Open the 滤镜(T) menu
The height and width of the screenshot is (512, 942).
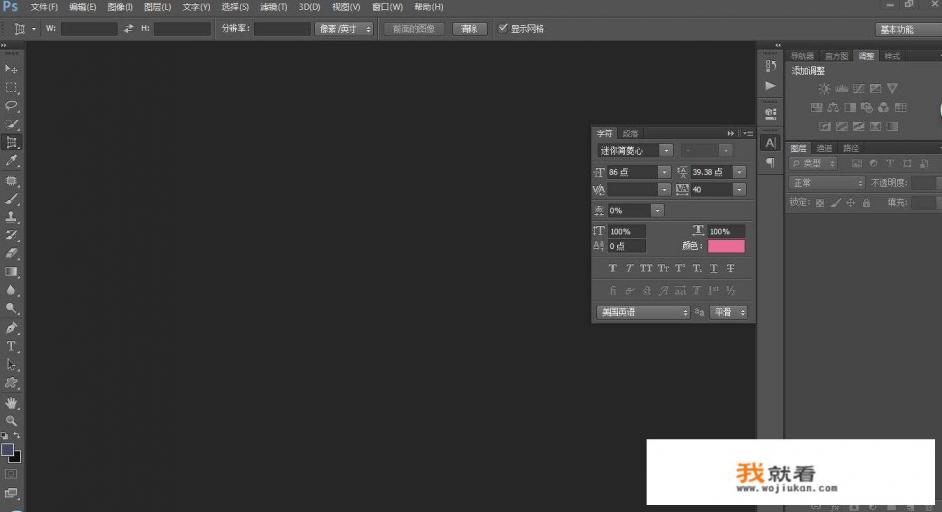[273, 7]
